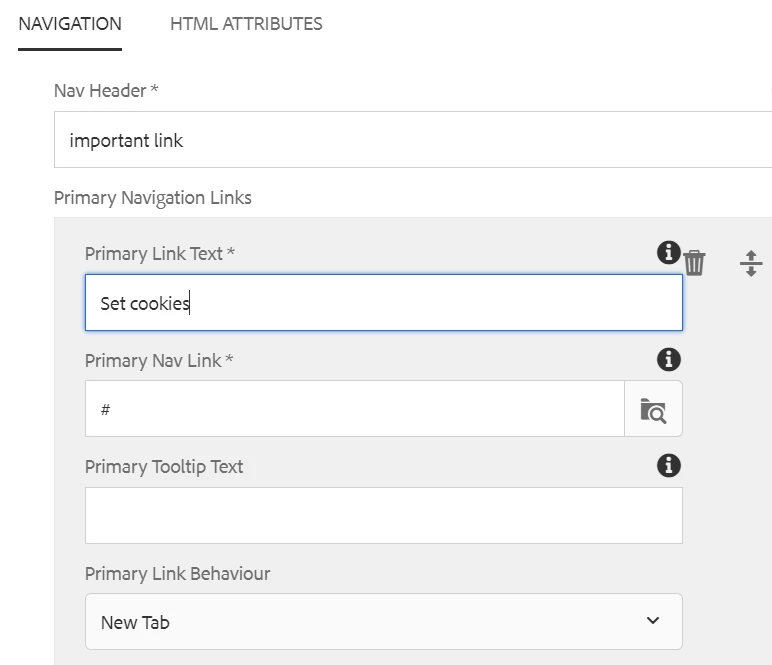Click the Primary Tooltip Text field
772x665 pixels.
pos(384,516)
